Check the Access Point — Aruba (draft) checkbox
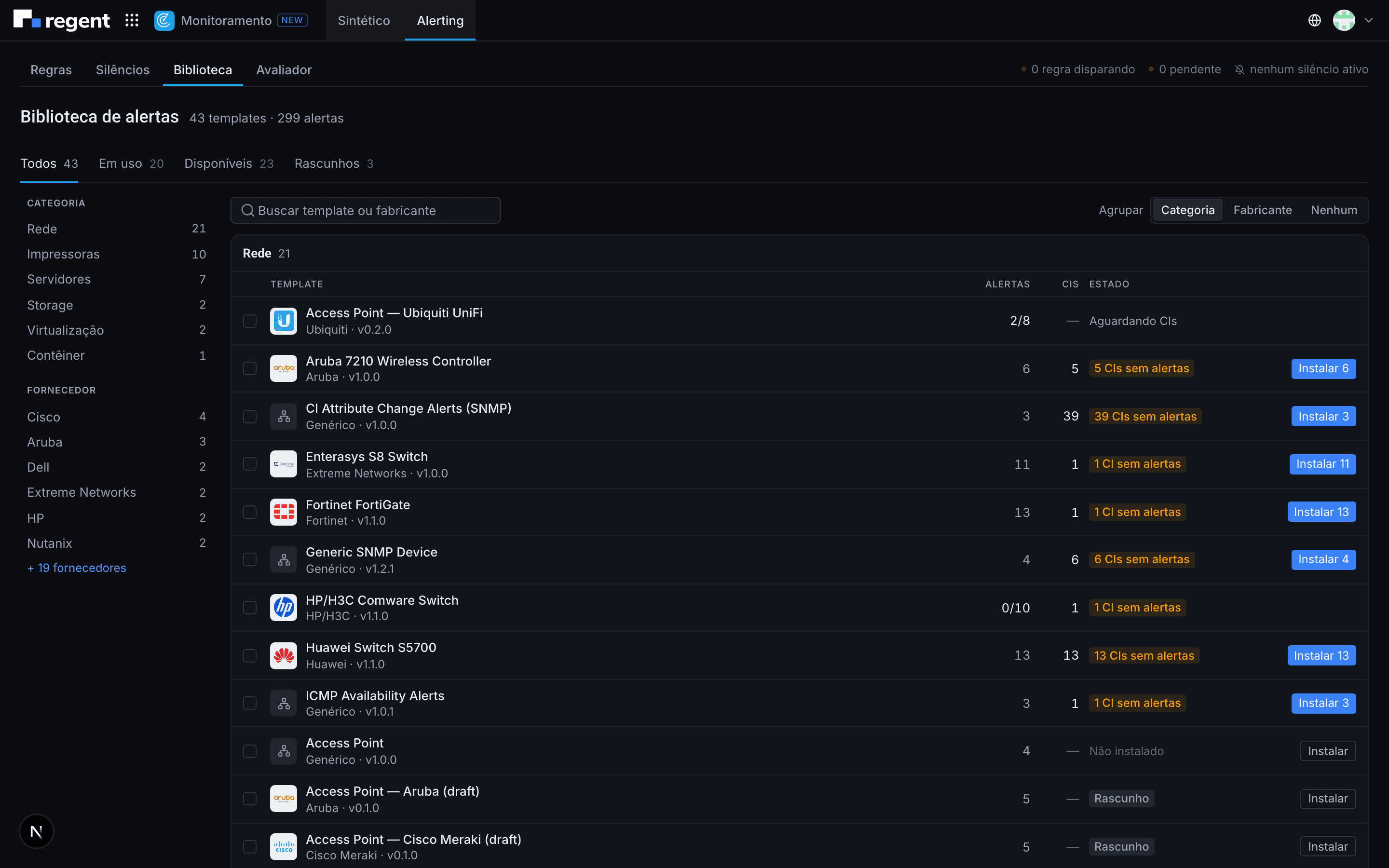The height and width of the screenshot is (868, 1389). coord(250,799)
